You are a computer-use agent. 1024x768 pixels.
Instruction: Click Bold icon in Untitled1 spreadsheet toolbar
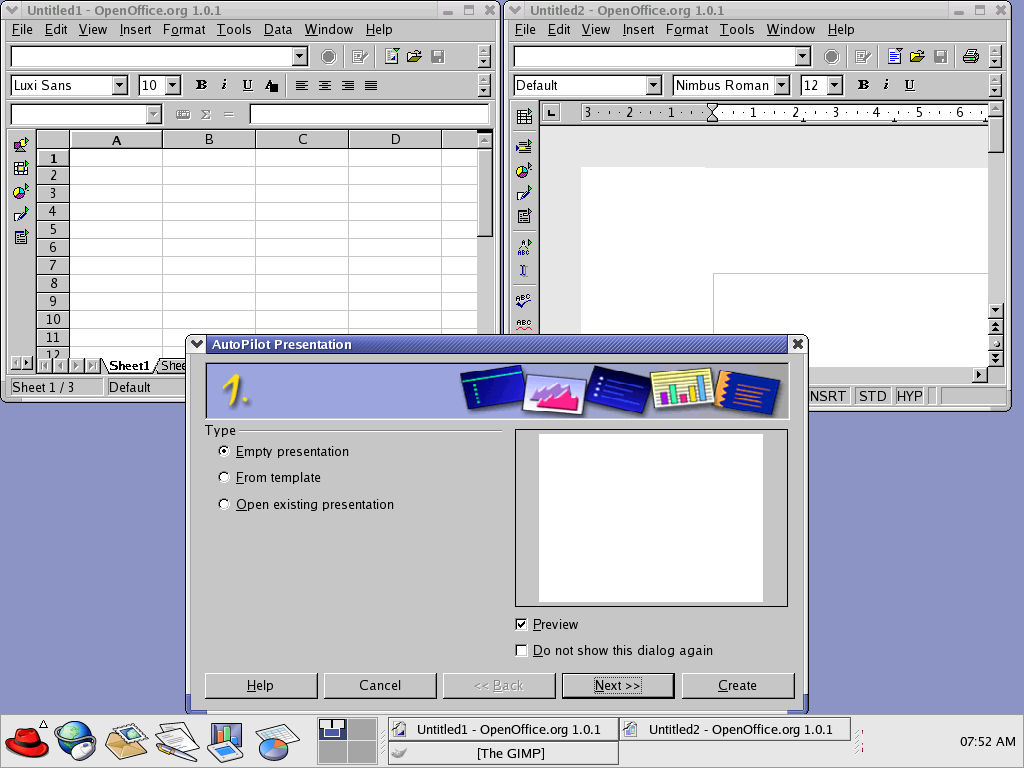[201, 85]
